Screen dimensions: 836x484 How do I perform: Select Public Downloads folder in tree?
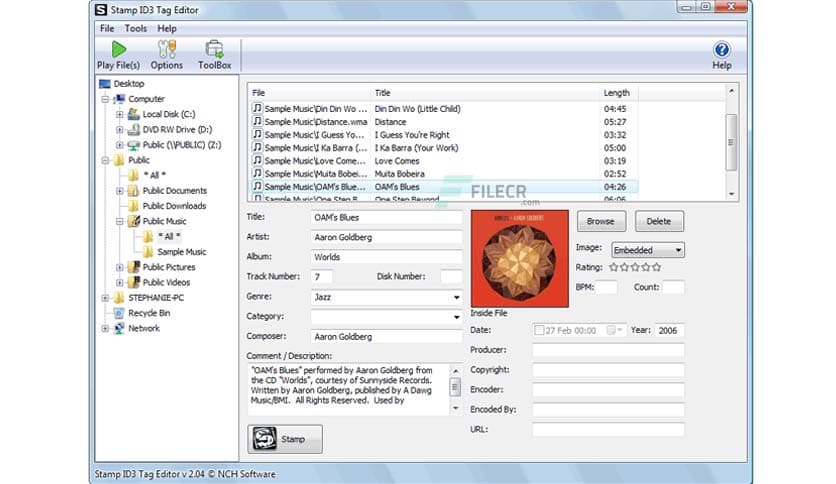174,206
